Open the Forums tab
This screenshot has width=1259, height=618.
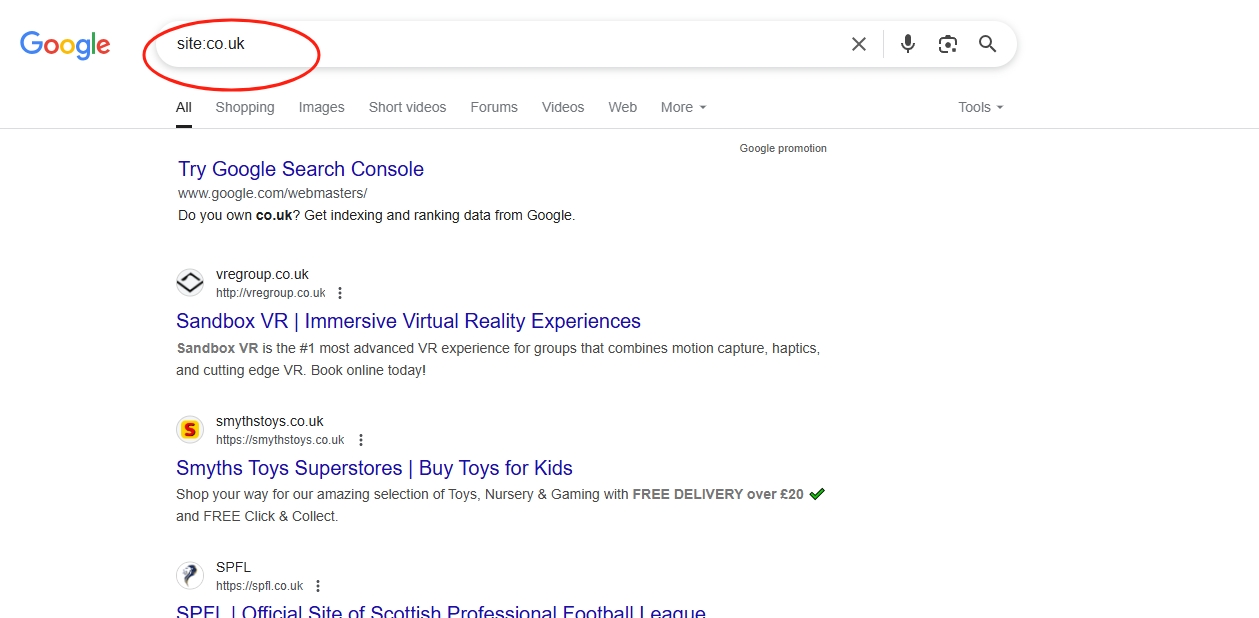click(494, 107)
